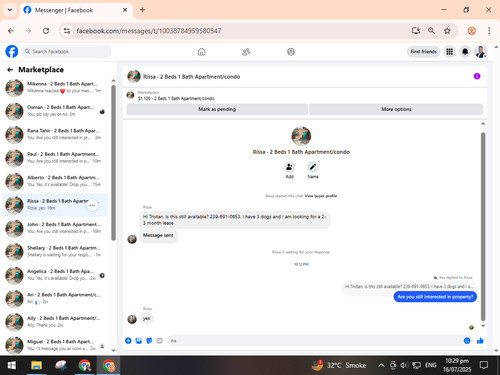Show hidden system tray icons
The height and width of the screenshot is (375, 500).
coord(381,365)
